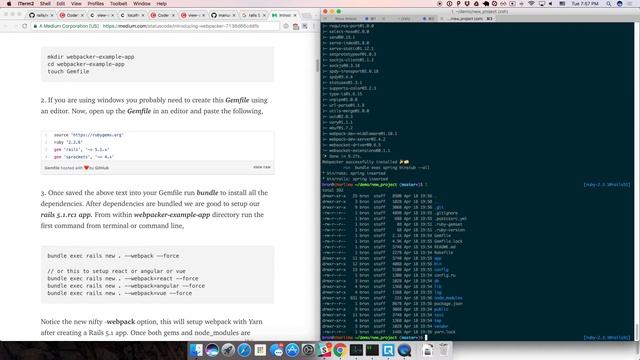
Task: Open the Edit menu
Action: (61, 4)
